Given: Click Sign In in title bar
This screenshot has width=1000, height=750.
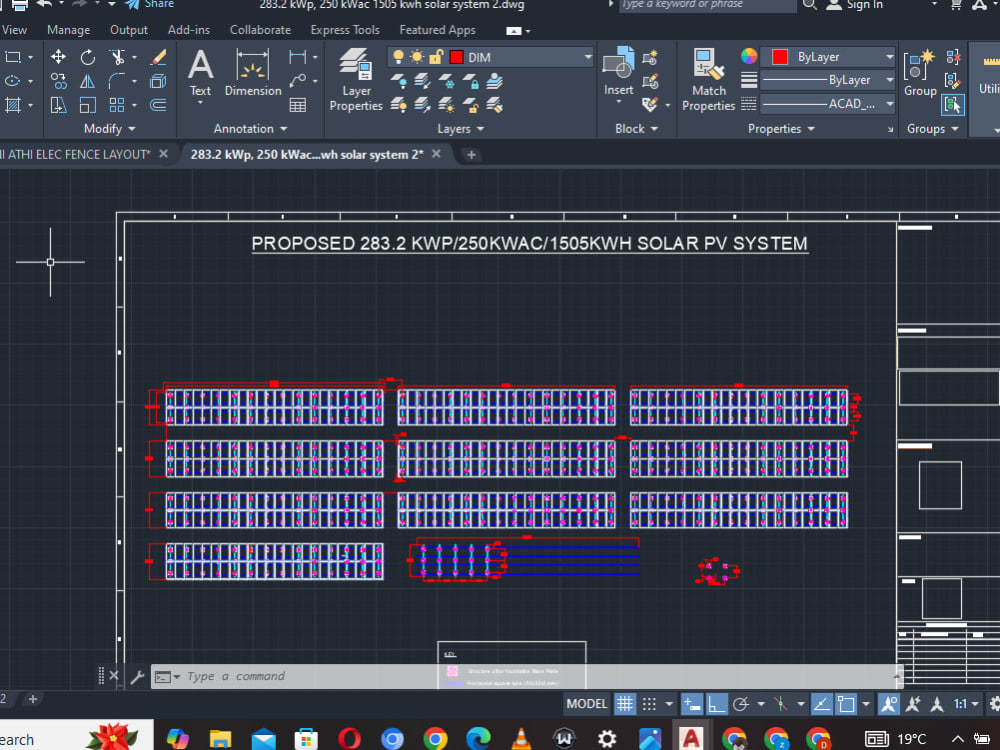Looking at the screenshot, I should pos(855,4).
